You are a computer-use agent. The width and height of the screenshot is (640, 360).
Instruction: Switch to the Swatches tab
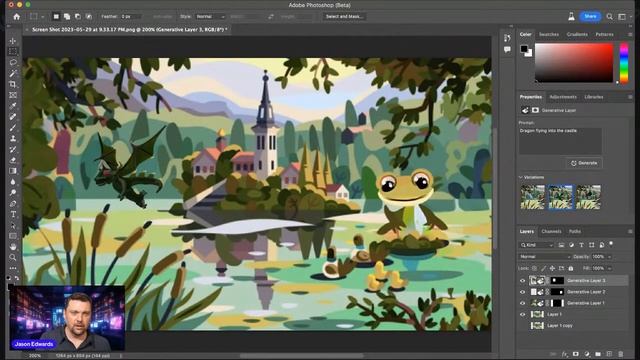(549, 35)
